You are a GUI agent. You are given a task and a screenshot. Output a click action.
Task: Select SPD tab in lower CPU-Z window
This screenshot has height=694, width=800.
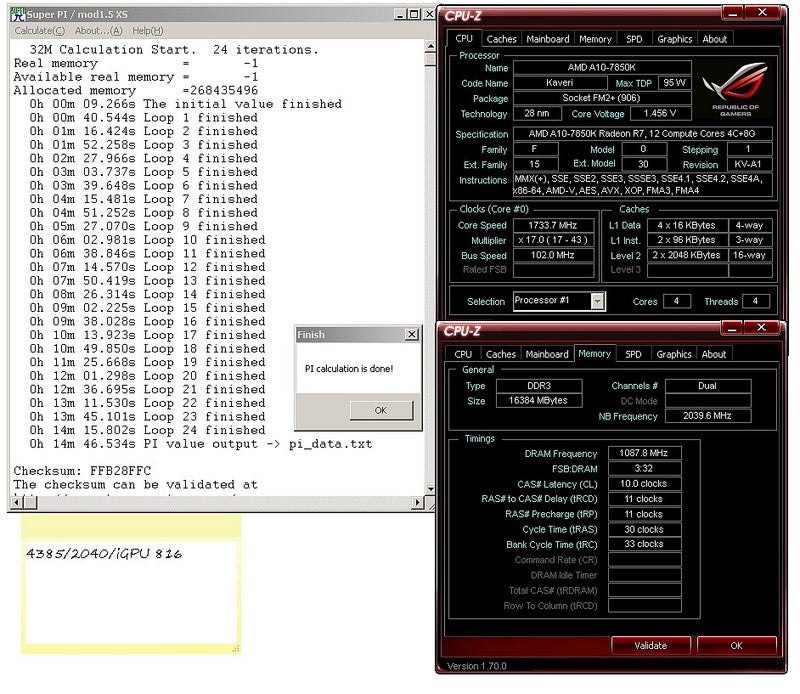click(x=633, y=354)
